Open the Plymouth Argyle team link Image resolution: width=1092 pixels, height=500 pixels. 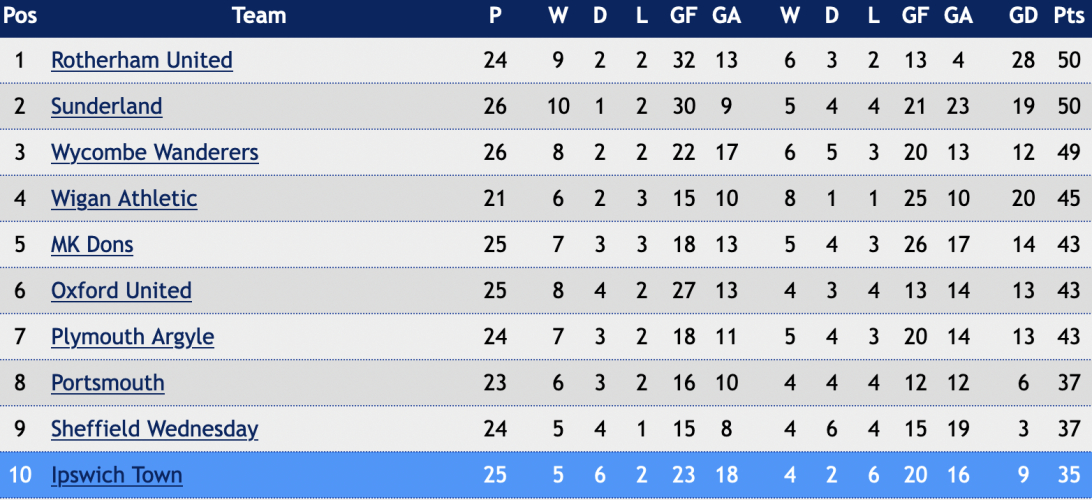132,337
